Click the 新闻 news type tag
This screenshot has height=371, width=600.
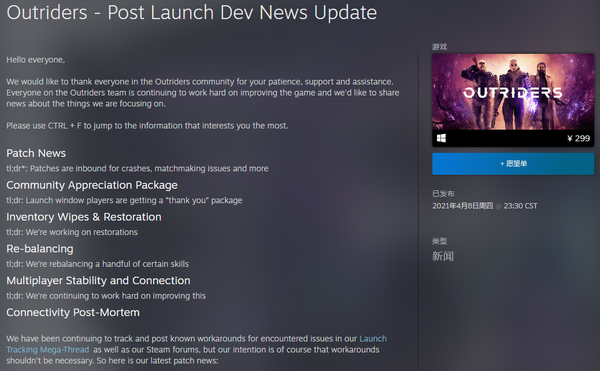tap(443, 256)
